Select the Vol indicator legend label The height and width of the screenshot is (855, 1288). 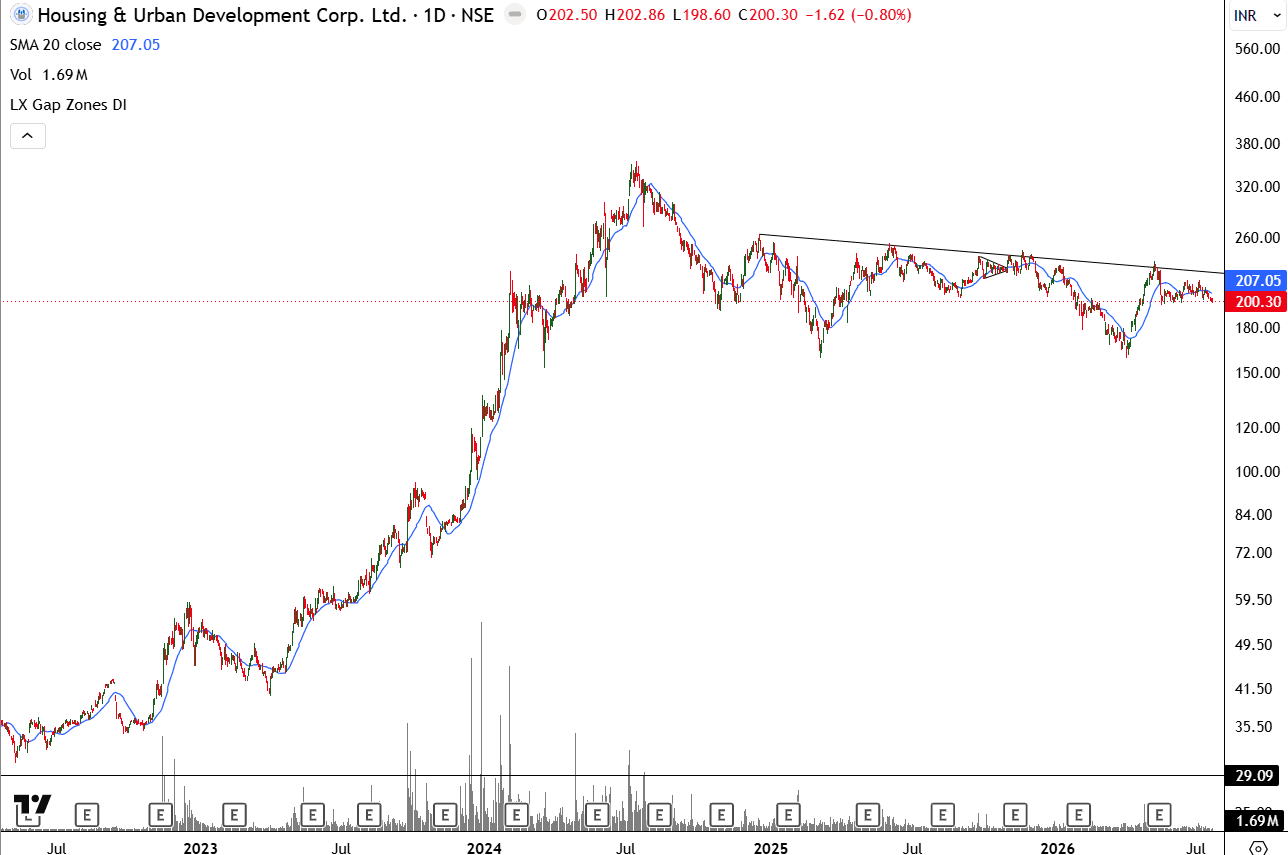tap(20, 75)
